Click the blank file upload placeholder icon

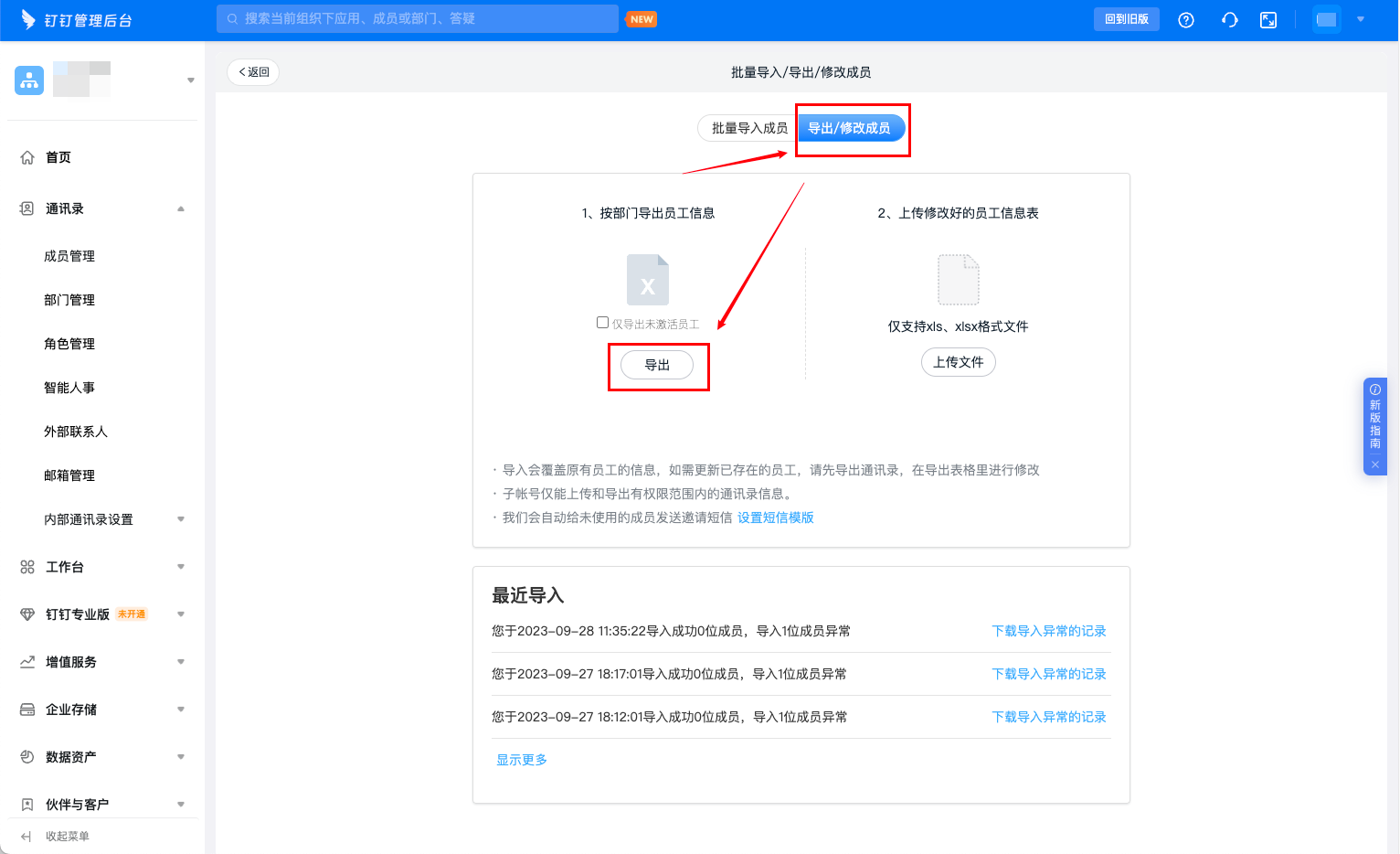pos(959,280)
